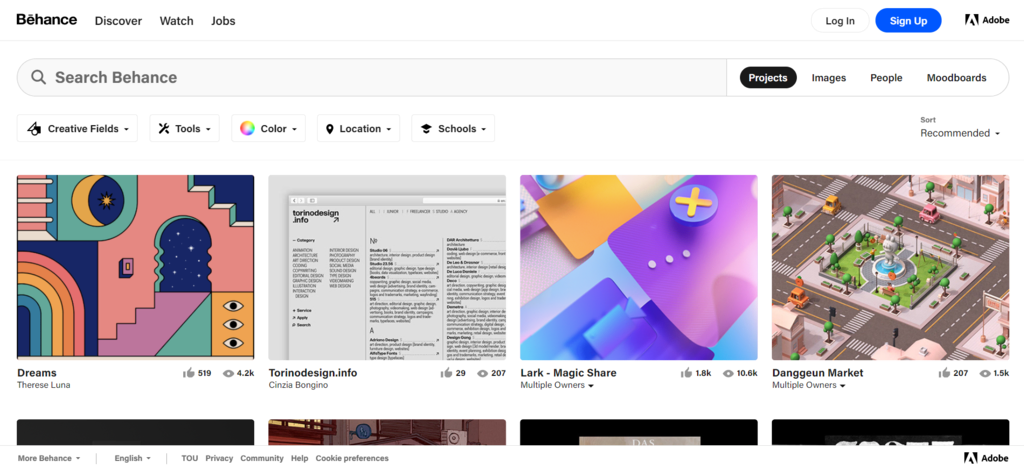Screen dimensions: 1024x468
Task: Click the thumbs-up icon for Torinodesign.info
Action: (x=446, y=373)
